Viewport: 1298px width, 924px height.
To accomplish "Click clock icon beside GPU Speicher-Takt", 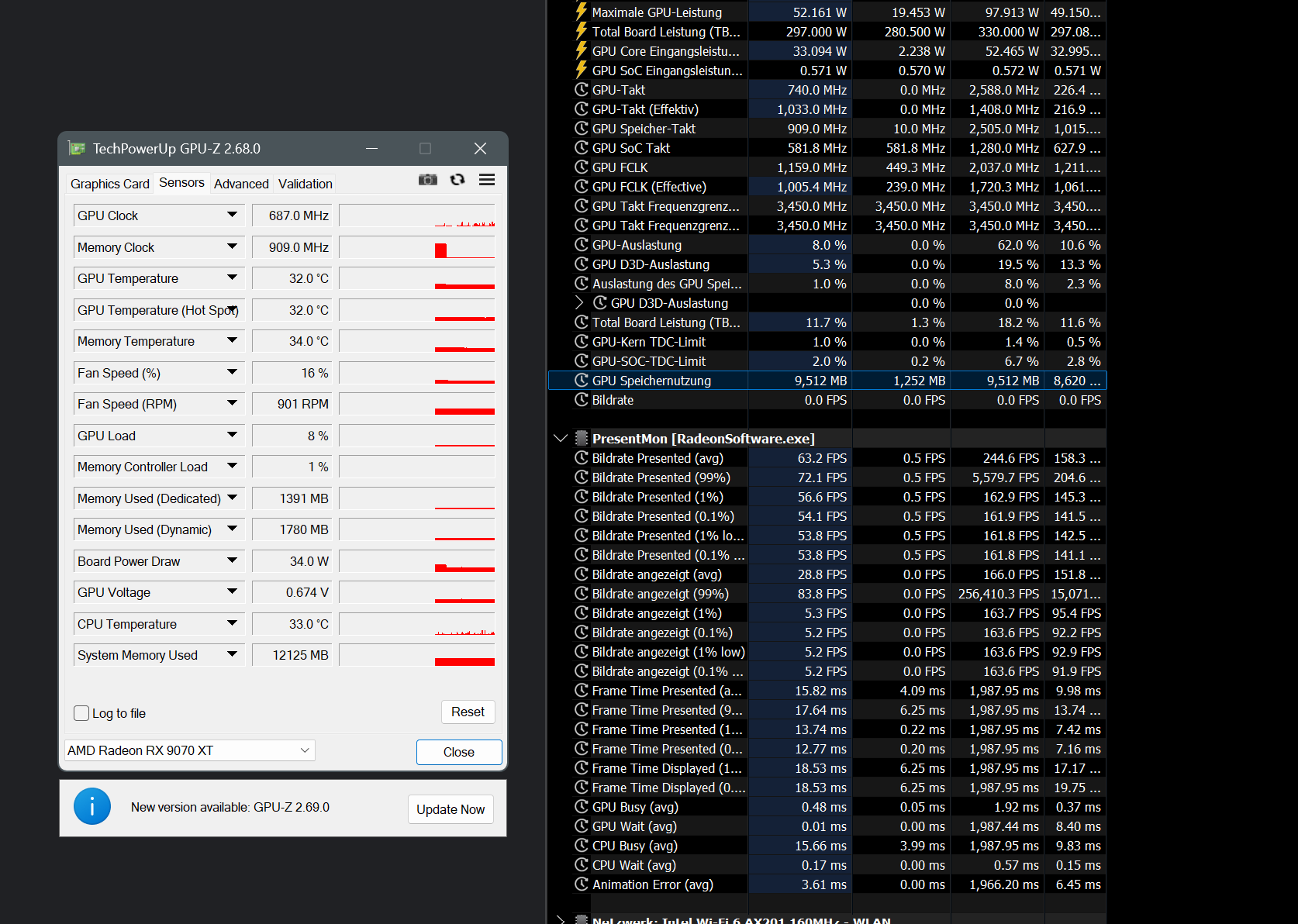I will [582, 128].
